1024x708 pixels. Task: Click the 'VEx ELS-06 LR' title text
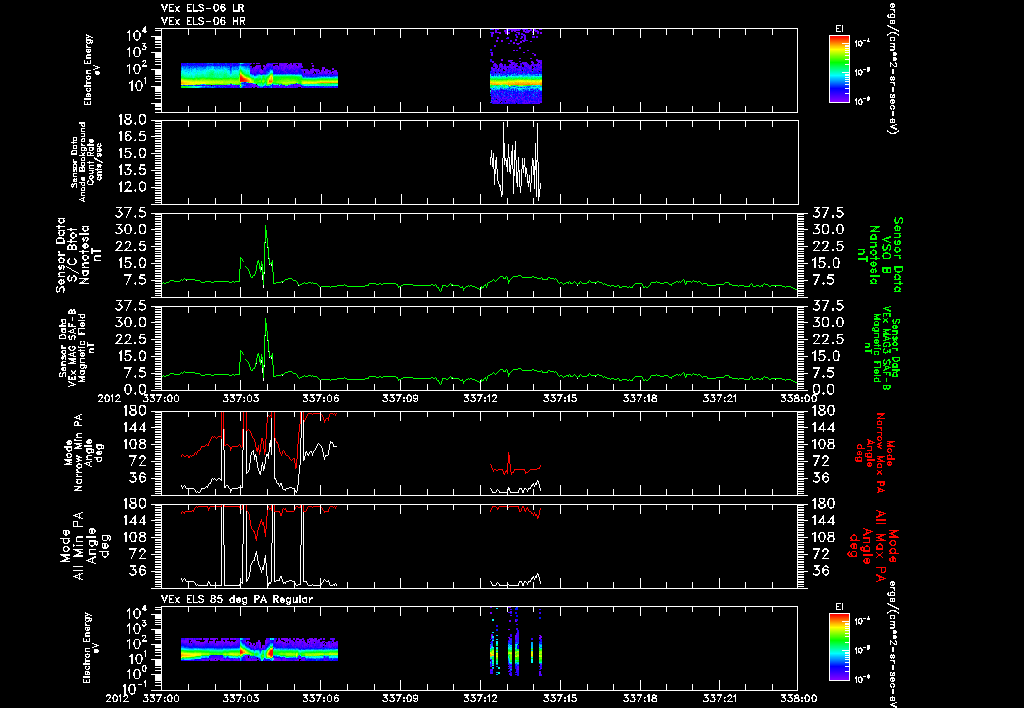202,8
